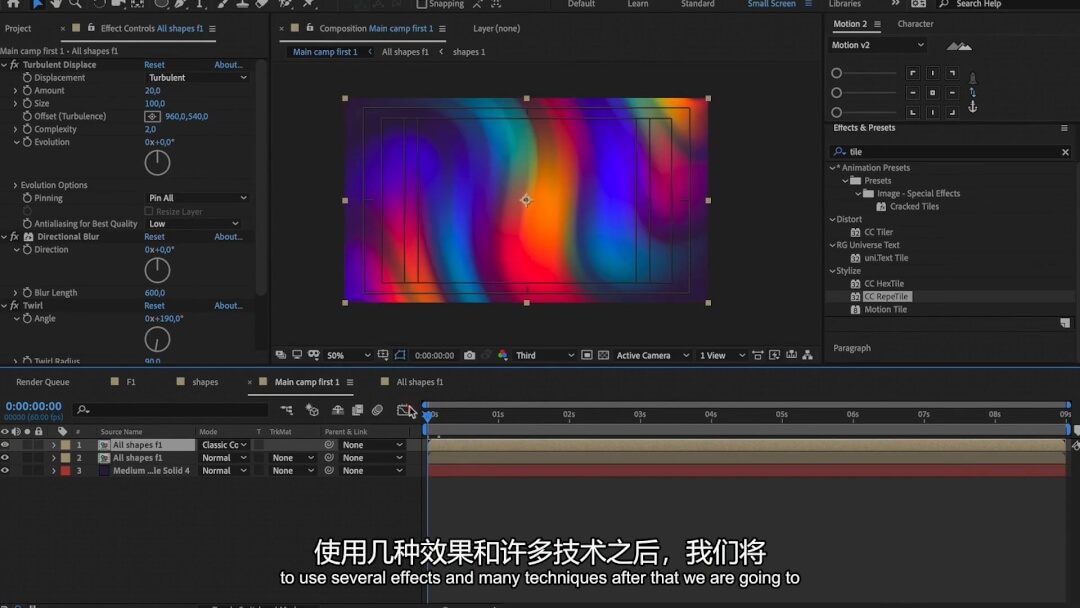
Task: Click the mountains logo in Motion 2 panel
Action: (x=959, y=46)
